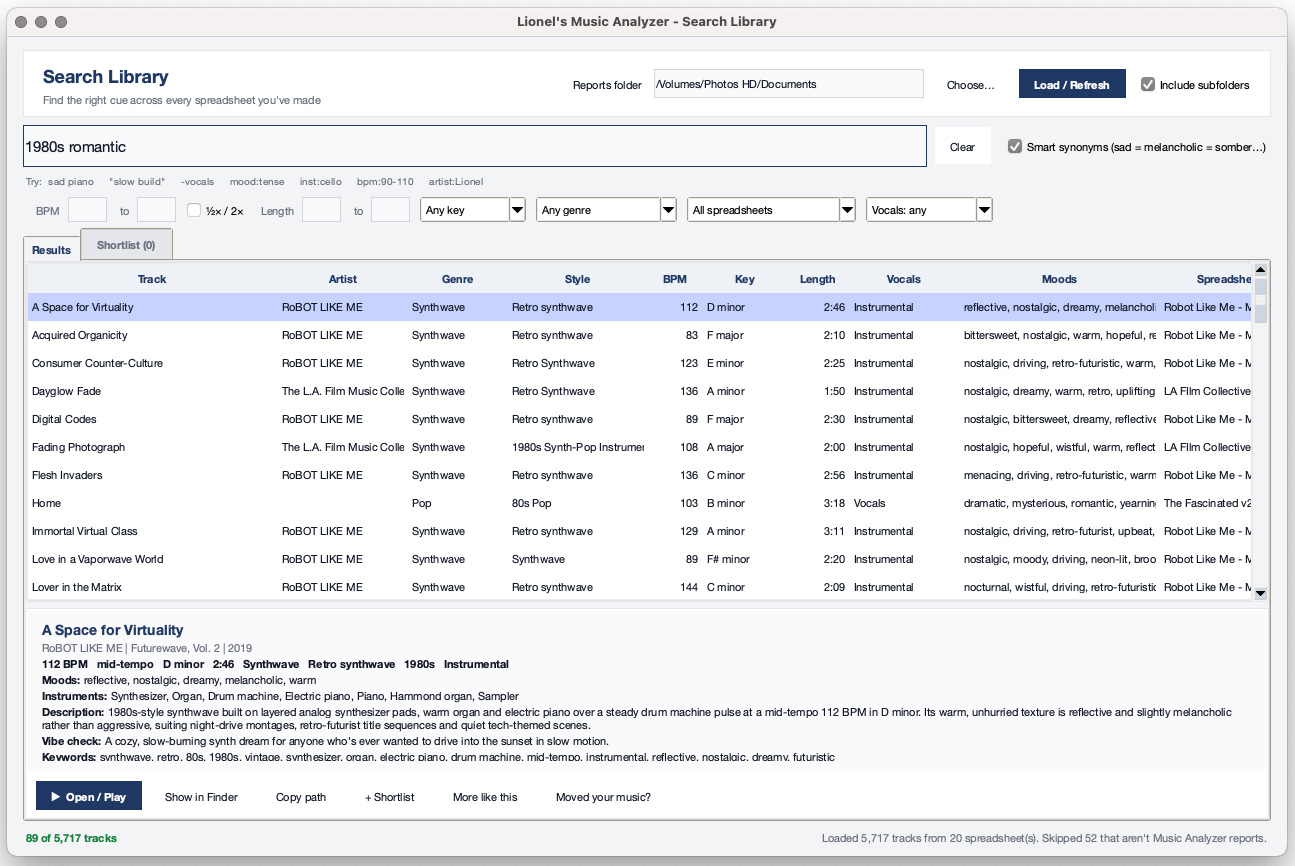Select the Results tab
Image resolution: width=1295 pixels, height=866 pixels.
pyautogui.click(x=52, y=250)
